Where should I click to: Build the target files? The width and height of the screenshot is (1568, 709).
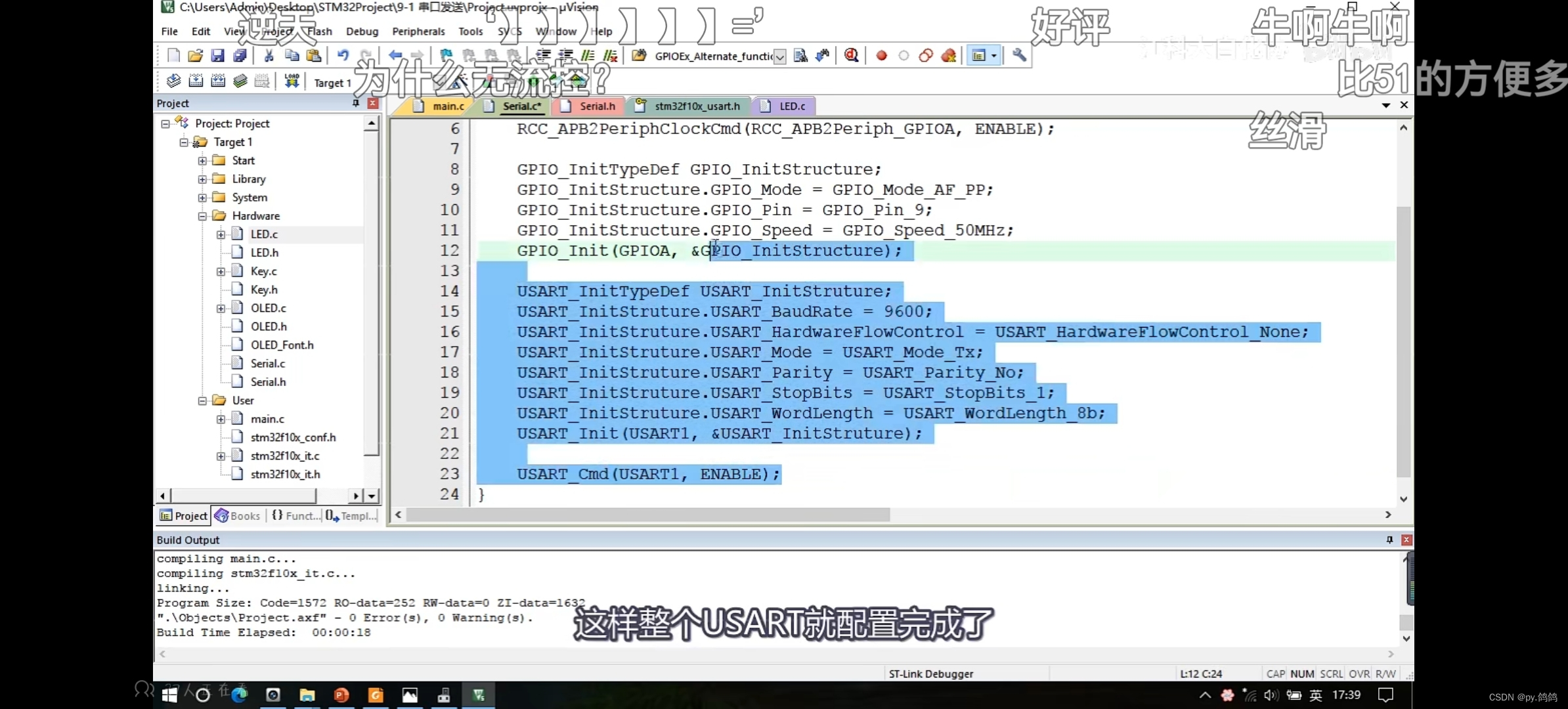coord(196,81)
